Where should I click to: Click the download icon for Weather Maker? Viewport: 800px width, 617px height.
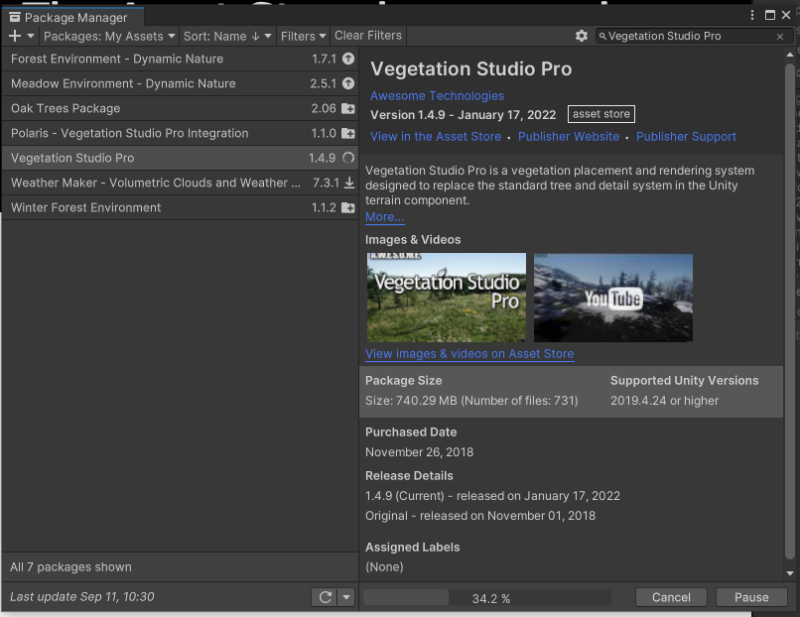coord(348,183)
